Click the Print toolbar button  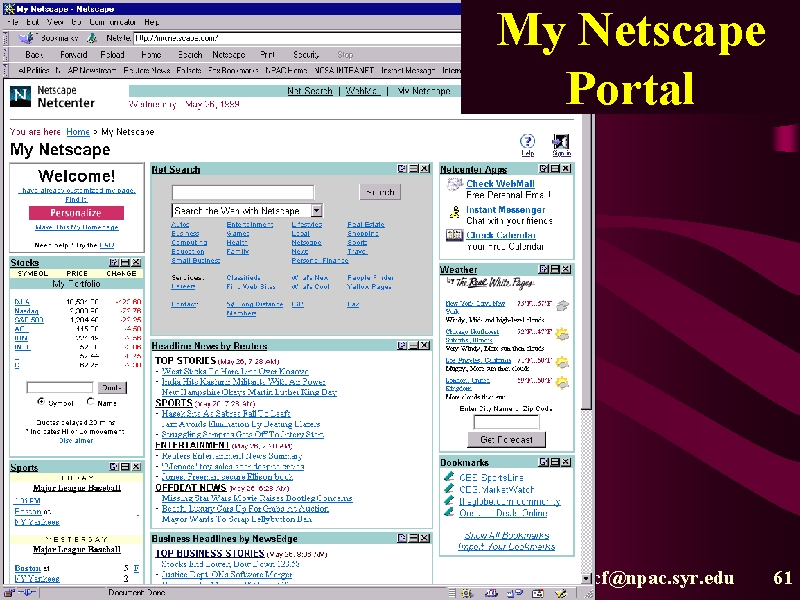pyautogui.click(x=267, y=55)
